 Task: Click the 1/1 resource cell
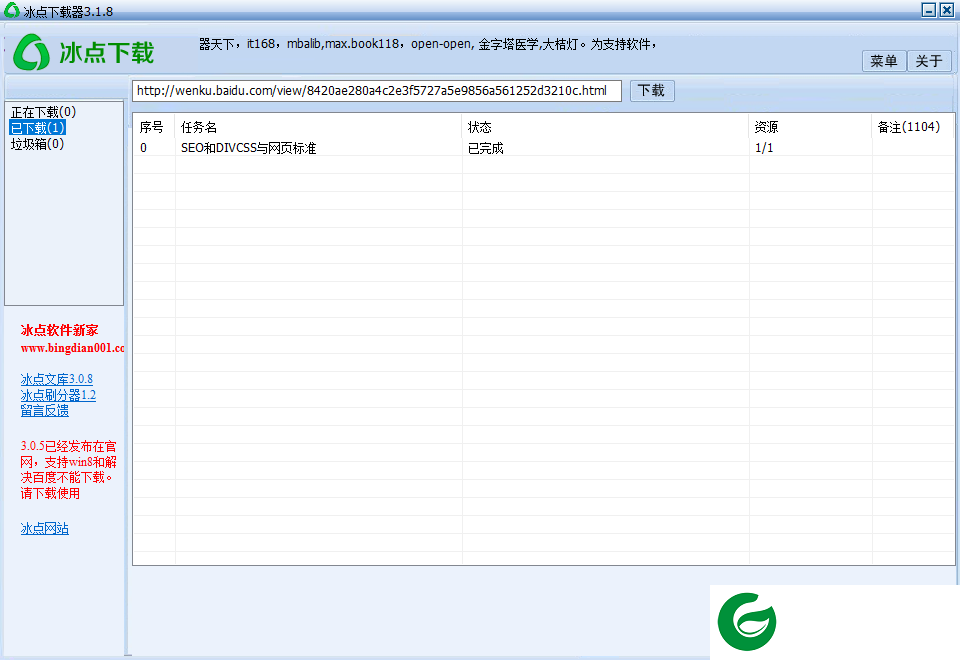click(x=764, y=148)
